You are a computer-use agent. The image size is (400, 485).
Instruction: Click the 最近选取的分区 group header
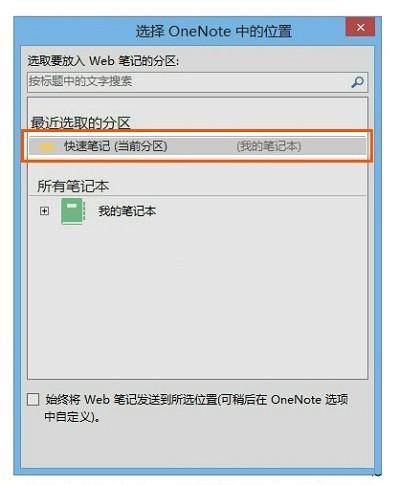tap(80, 123)
